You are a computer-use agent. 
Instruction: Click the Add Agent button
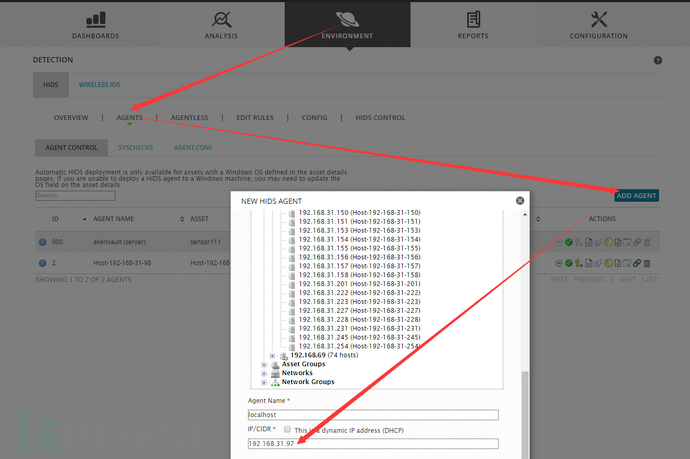[x=636, y=195]
